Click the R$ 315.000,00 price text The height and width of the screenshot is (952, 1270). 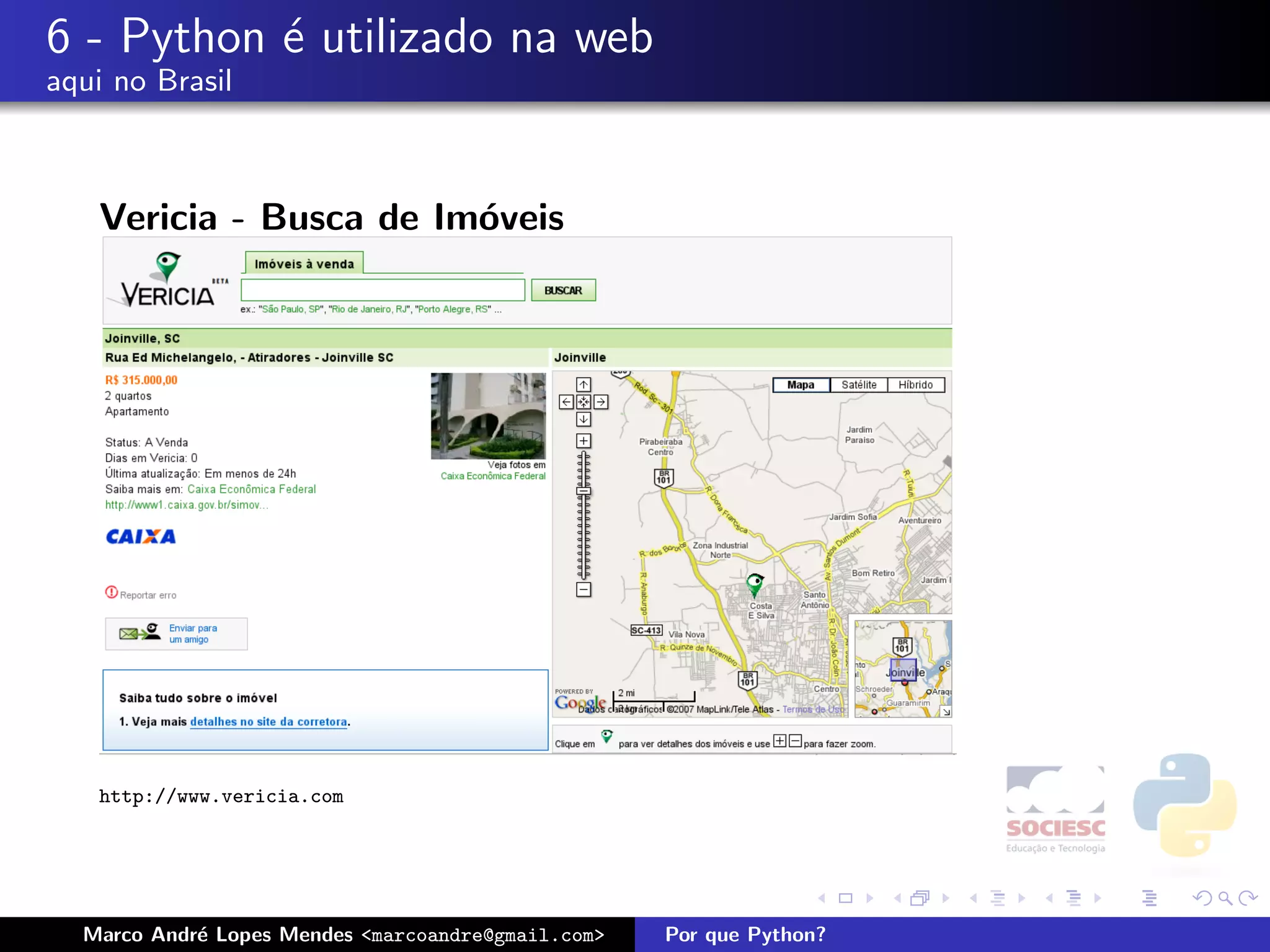coord(141,380)
